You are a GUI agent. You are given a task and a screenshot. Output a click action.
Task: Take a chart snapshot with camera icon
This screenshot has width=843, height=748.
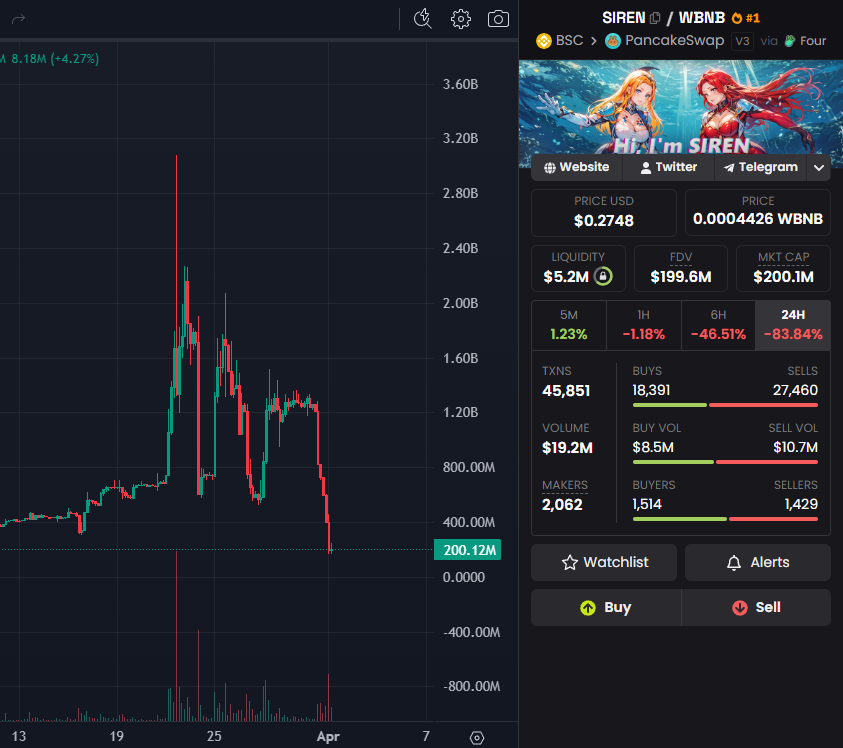pyautogui.click(x=498, y=19)
